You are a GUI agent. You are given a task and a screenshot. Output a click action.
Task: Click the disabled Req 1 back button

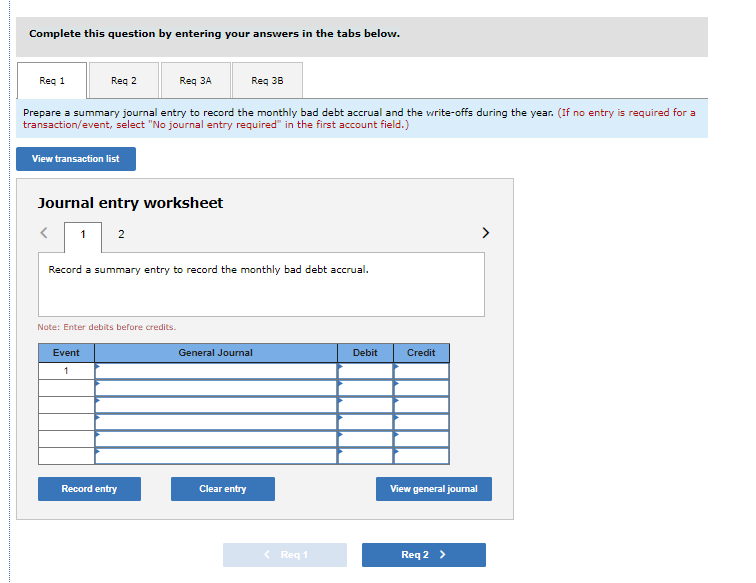click(285, 555)
